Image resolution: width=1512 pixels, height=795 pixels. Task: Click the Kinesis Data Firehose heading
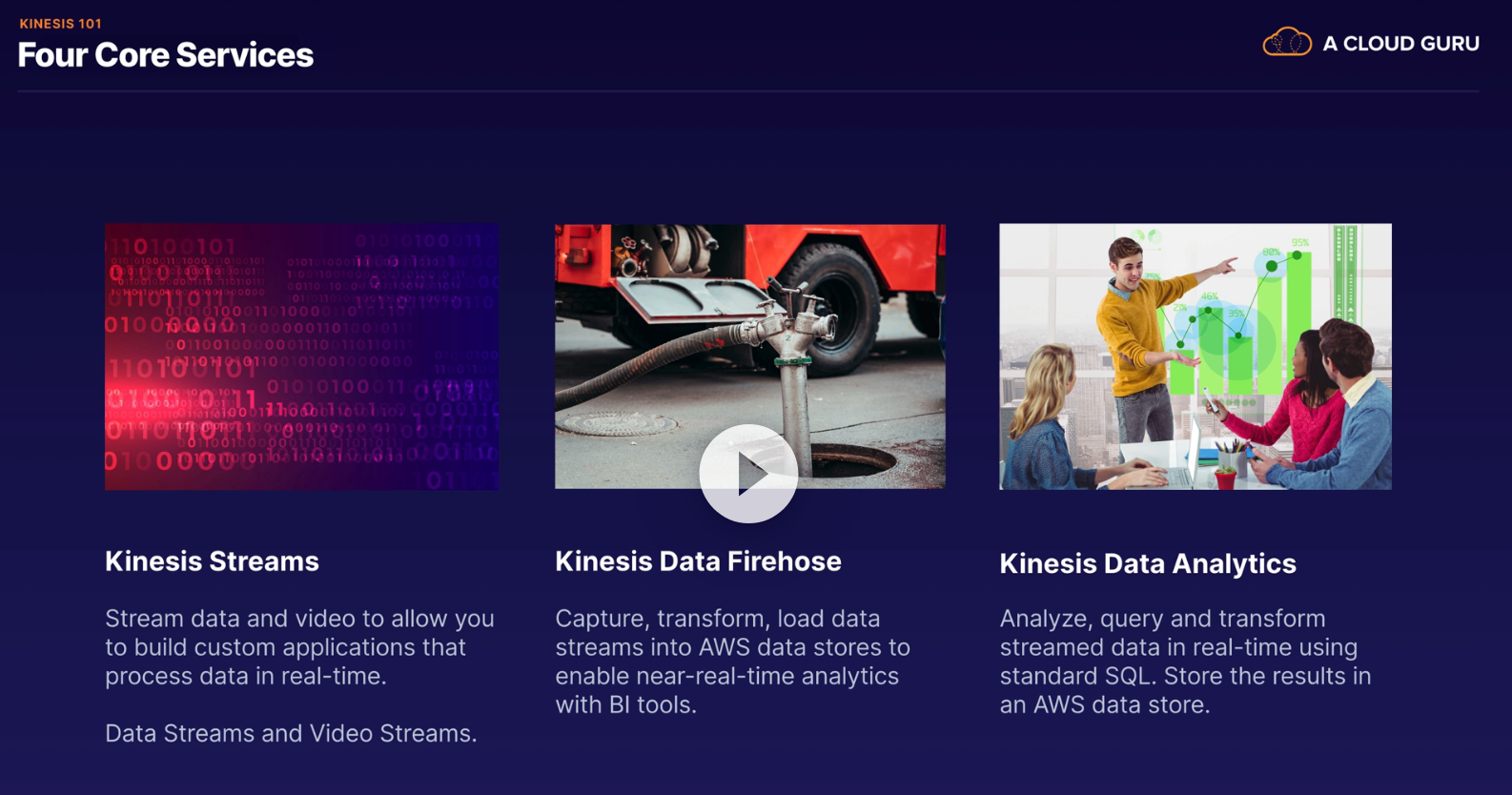point(698,561)
